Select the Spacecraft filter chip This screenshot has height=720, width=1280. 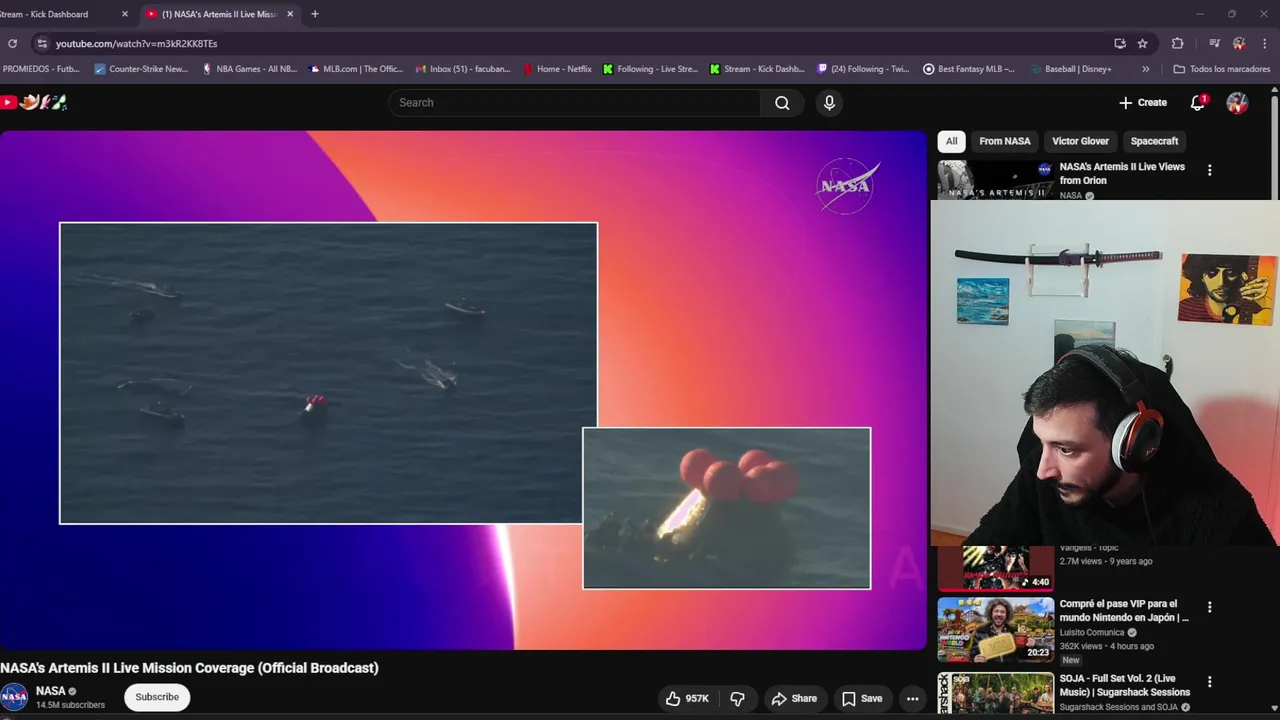pyautogui.click(x=1154, y=141)
